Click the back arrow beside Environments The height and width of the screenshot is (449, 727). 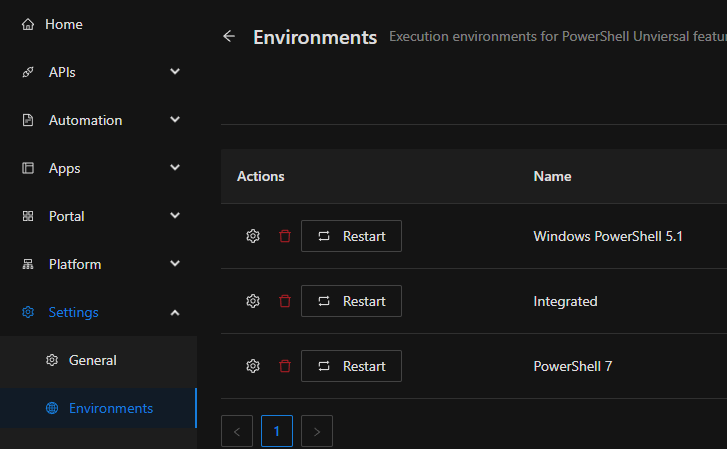click(x=229, y=37)
